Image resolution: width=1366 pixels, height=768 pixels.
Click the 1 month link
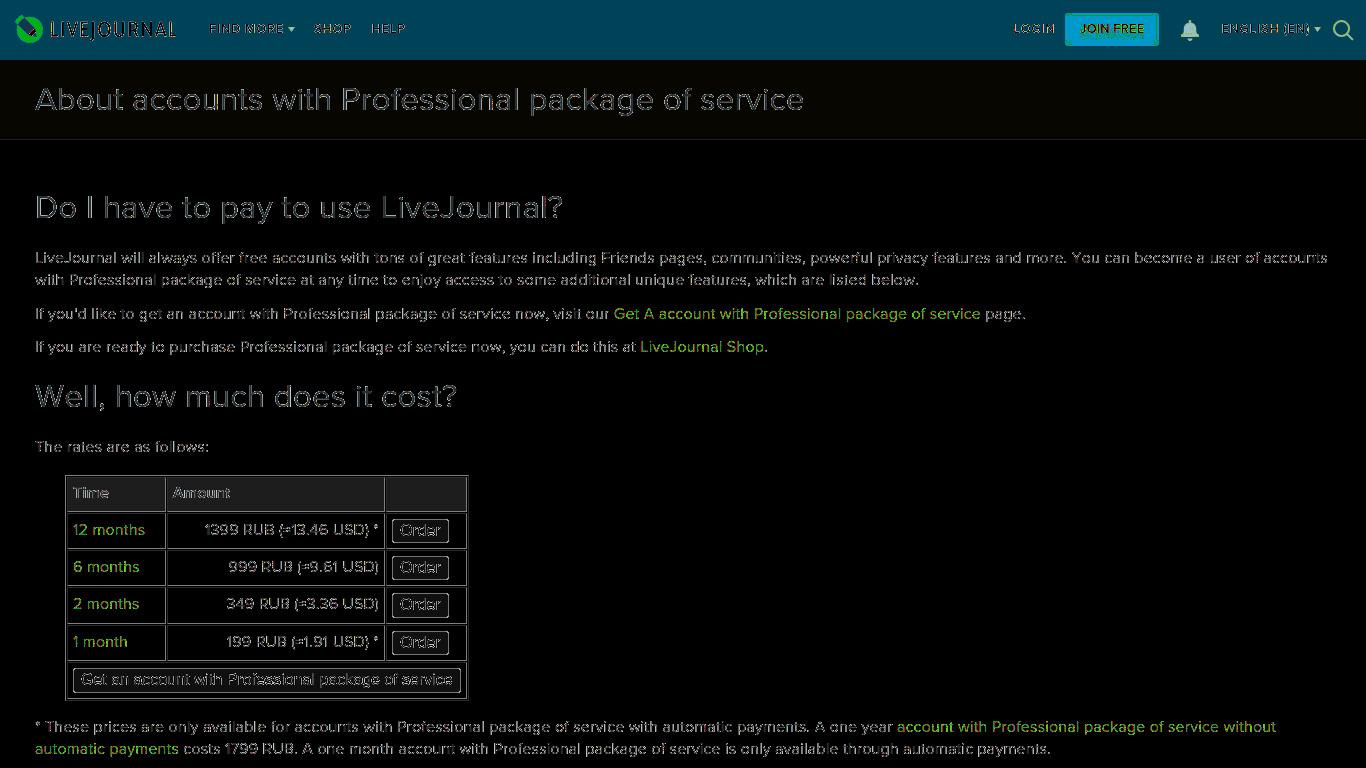coord(100,642)
